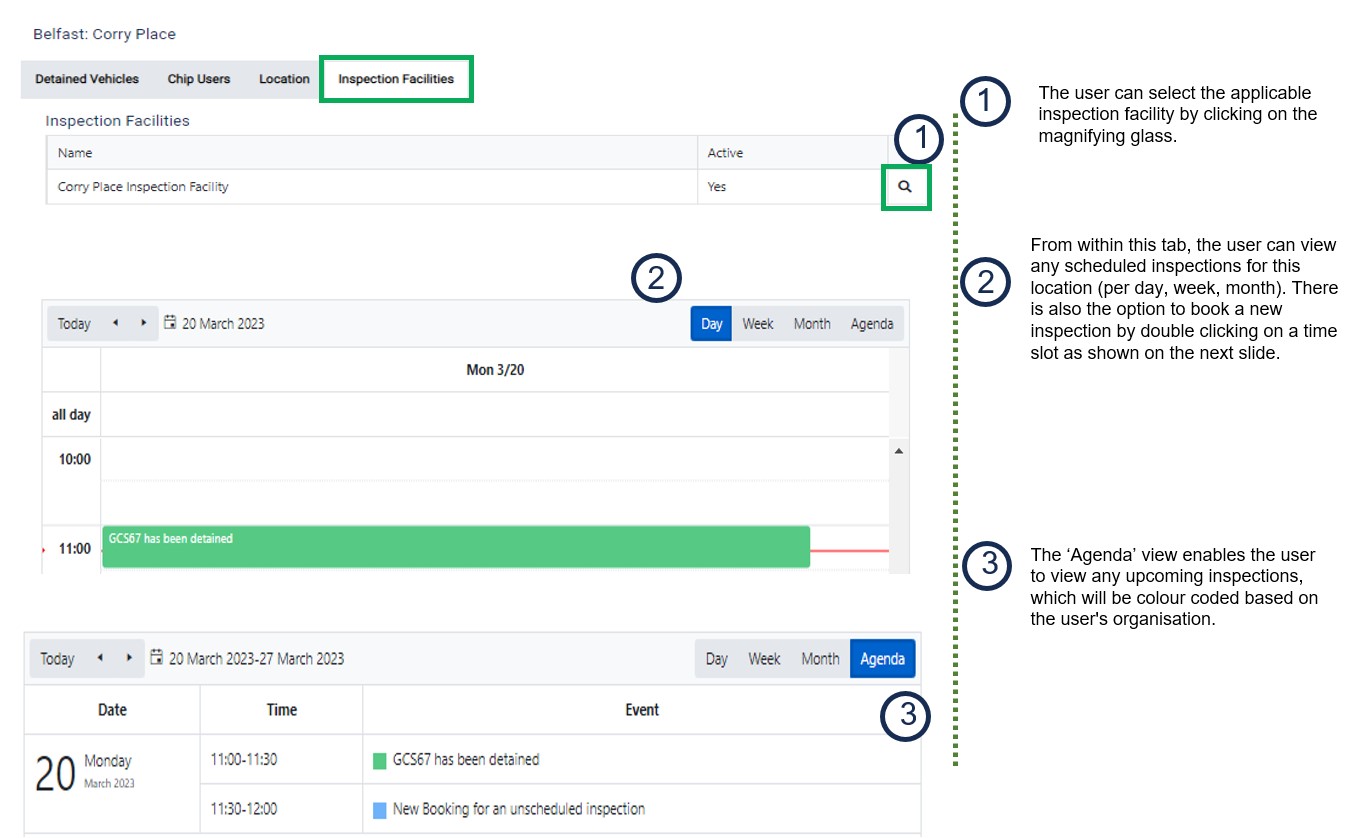Click next arrow in the Day view calendar

[143, 323]
